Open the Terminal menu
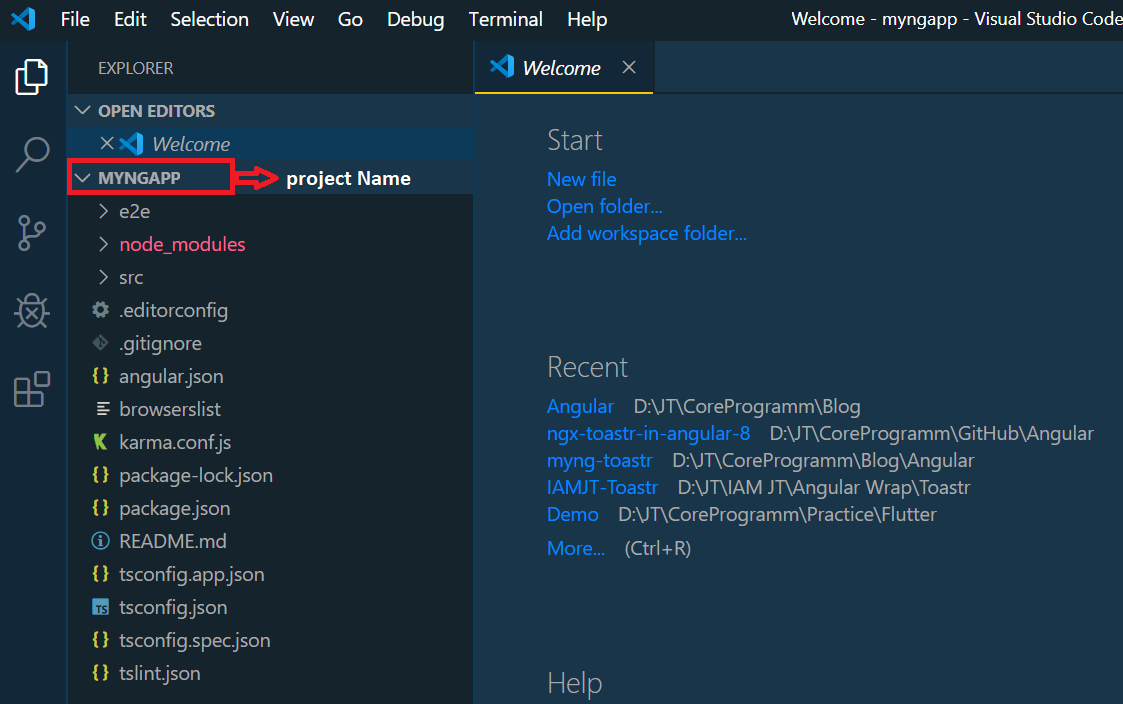The height and width of the screenshot is (704, 1123). click(x=505, y=19)
